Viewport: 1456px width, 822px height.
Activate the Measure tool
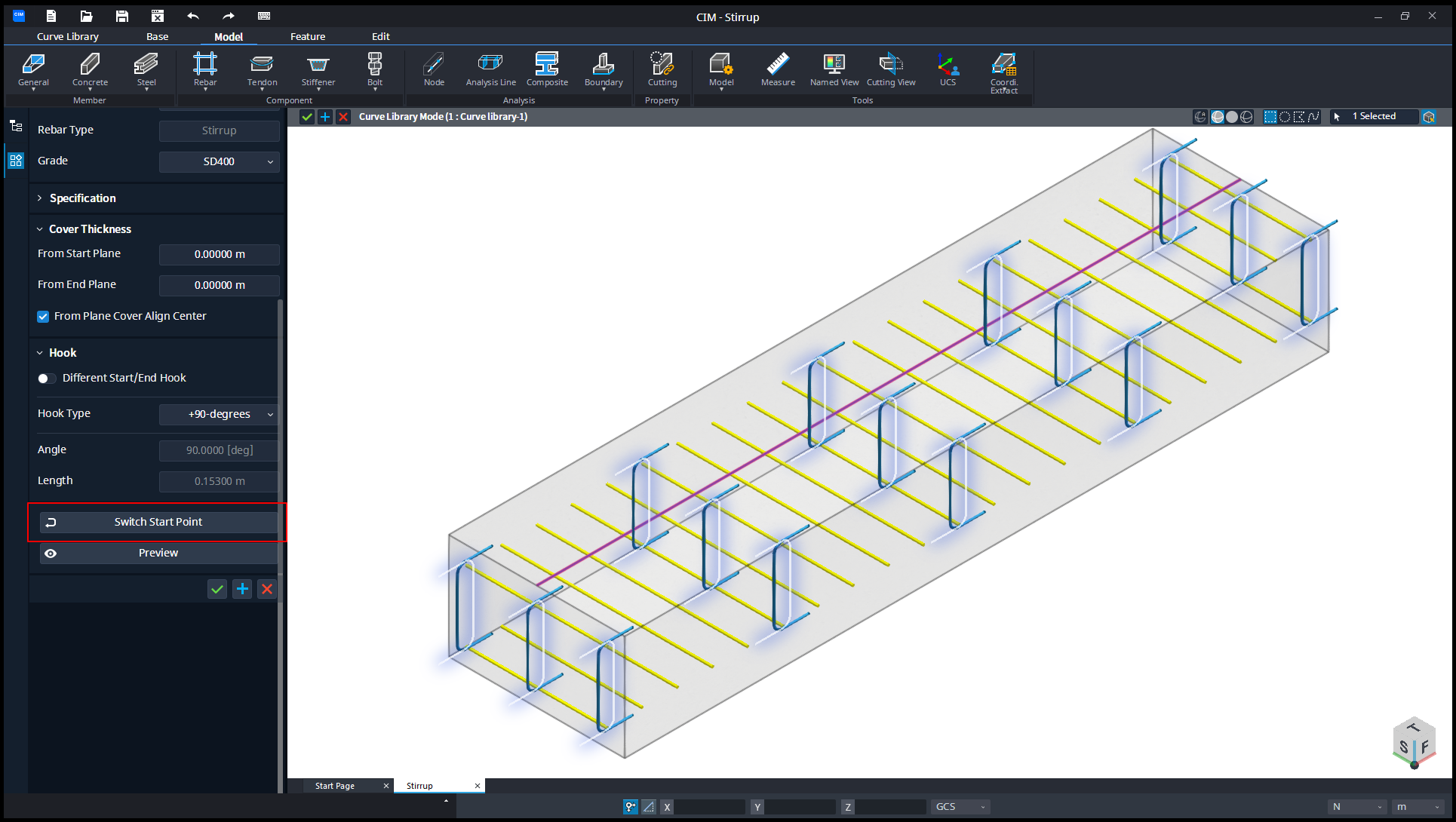point(778,70)
